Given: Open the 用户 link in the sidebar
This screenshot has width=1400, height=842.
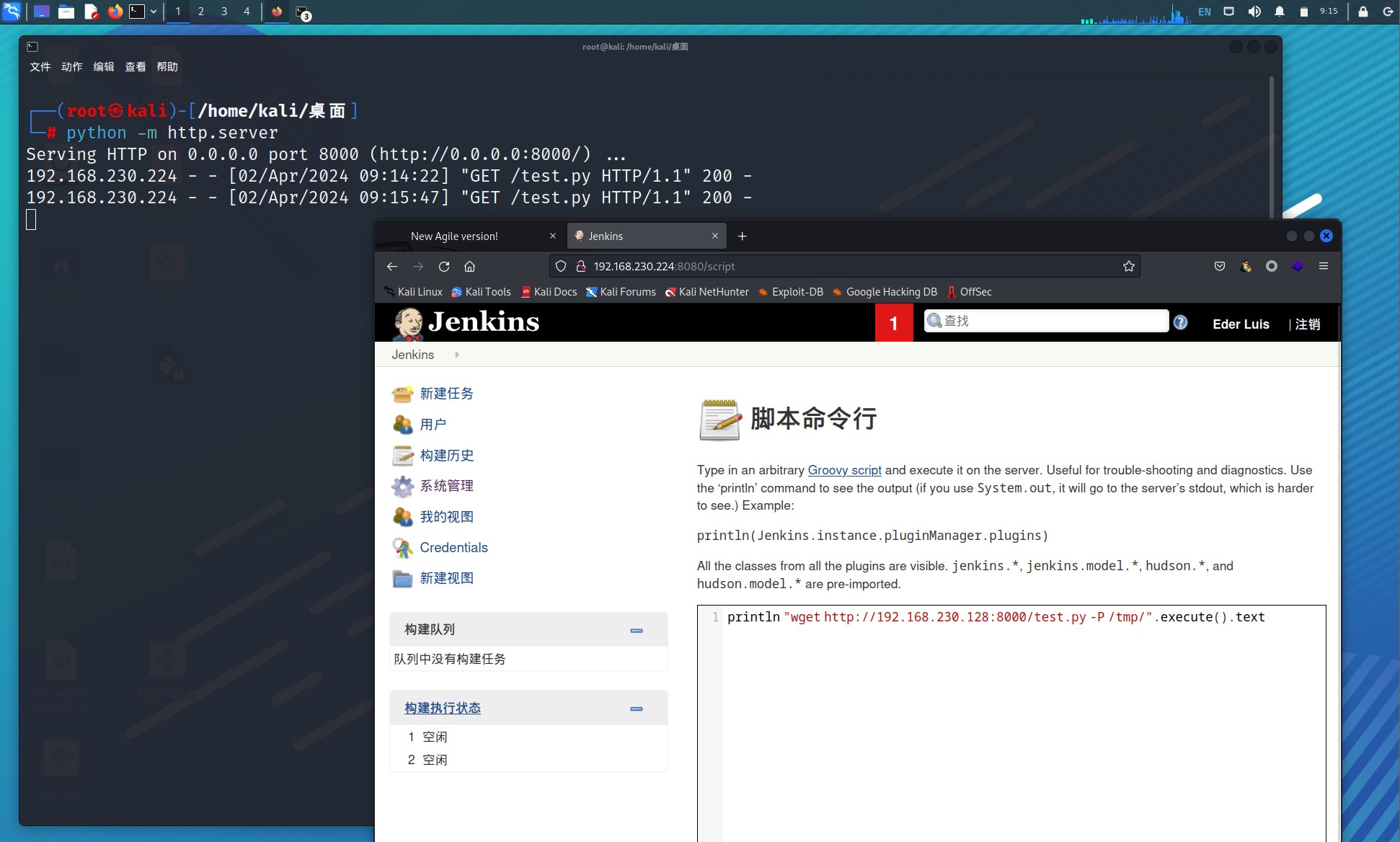Looking at the screenshot, I should coord(433,425).
